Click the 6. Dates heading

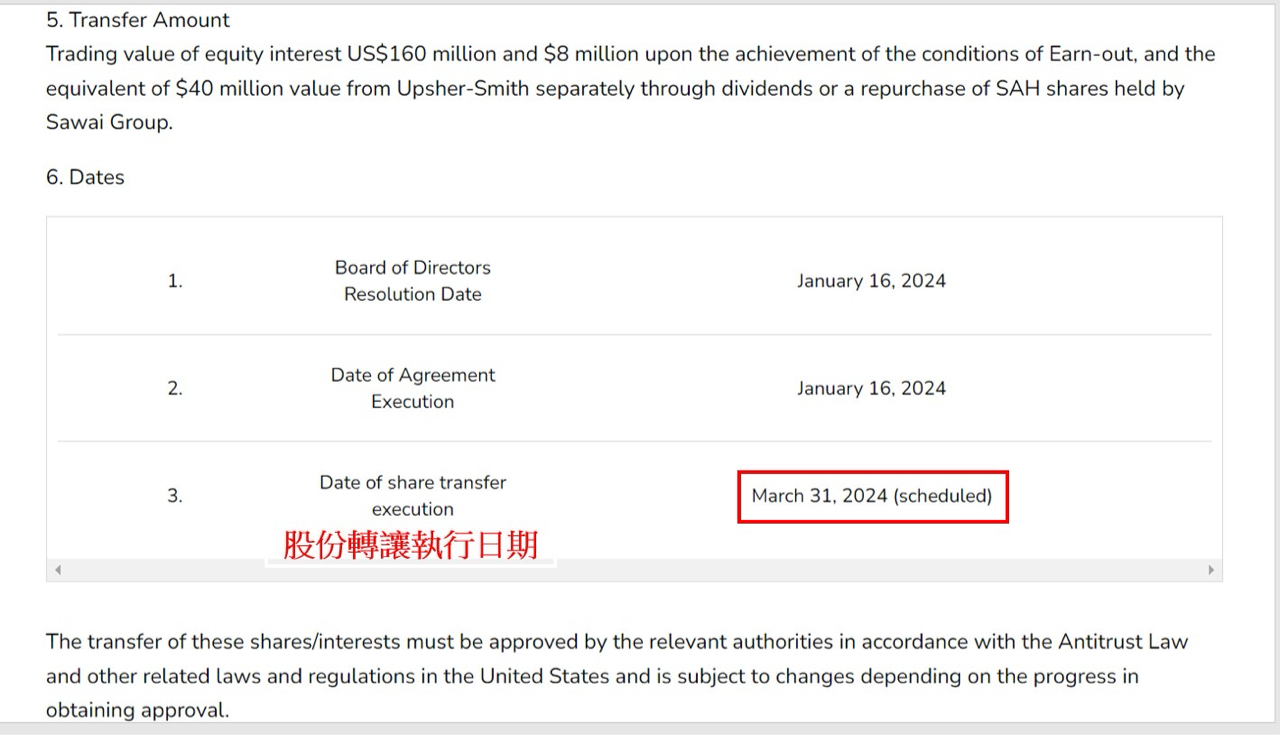click(85, 177)
